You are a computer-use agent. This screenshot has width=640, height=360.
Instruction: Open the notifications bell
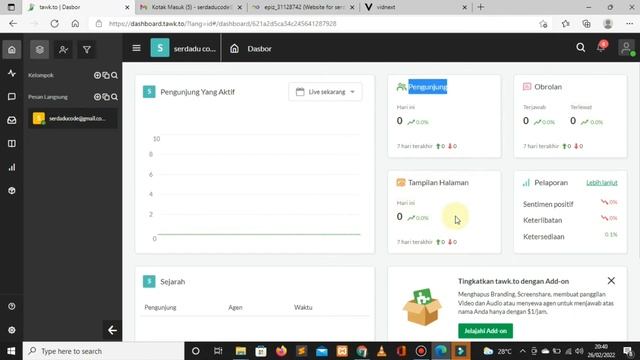click(601, 47)
